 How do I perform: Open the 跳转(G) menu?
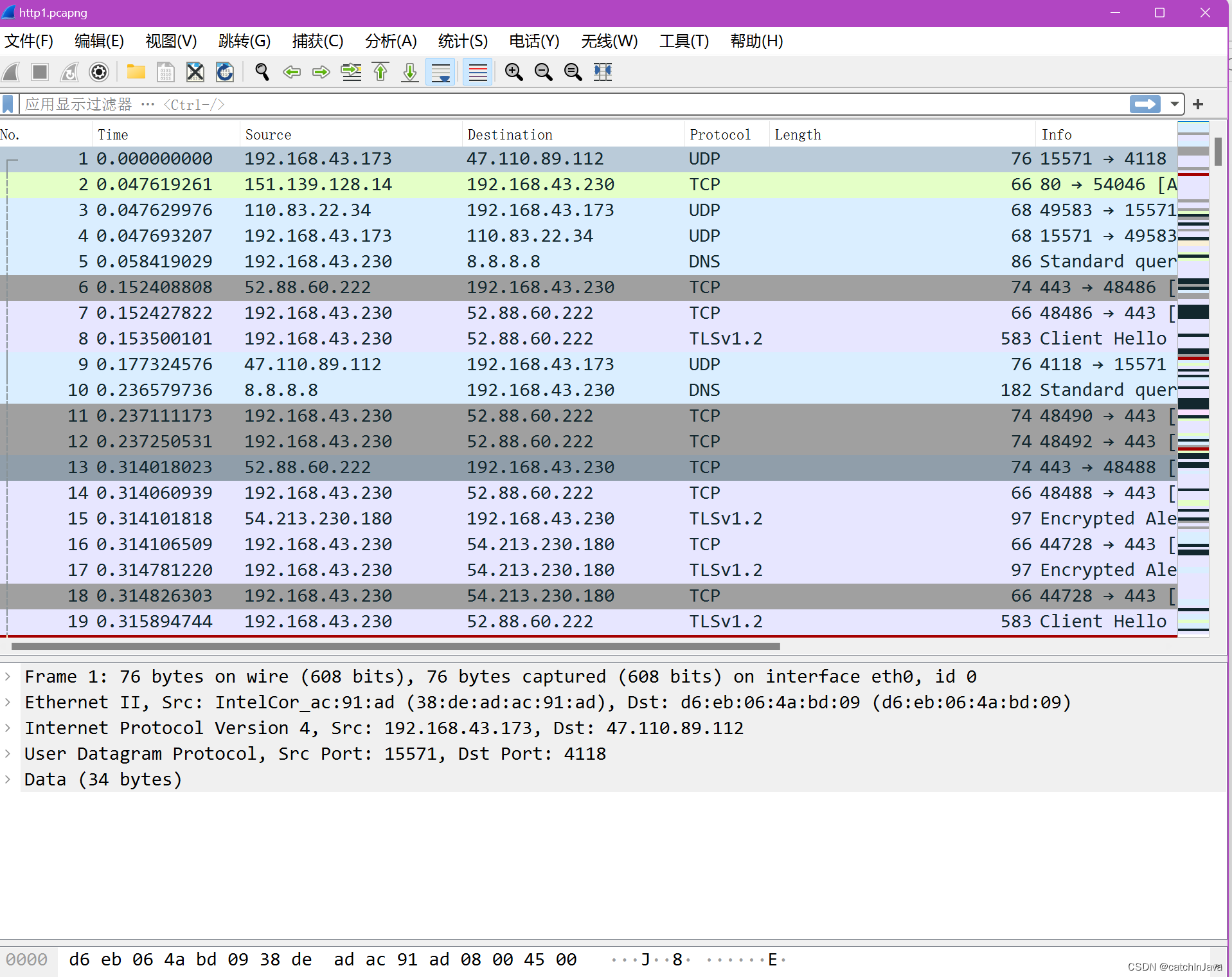(244, 41)
